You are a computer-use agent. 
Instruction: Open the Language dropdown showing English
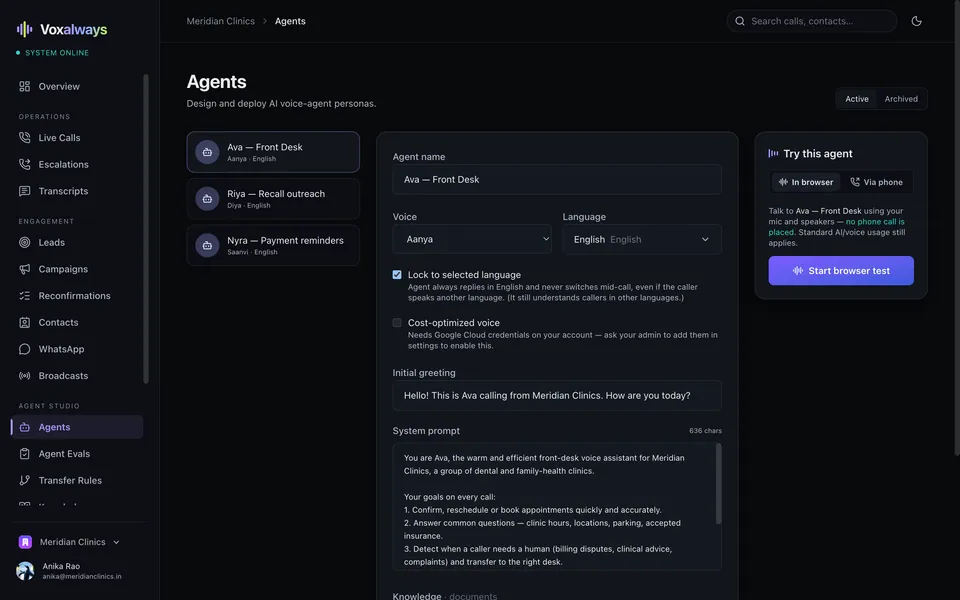[x=642, y=239]
